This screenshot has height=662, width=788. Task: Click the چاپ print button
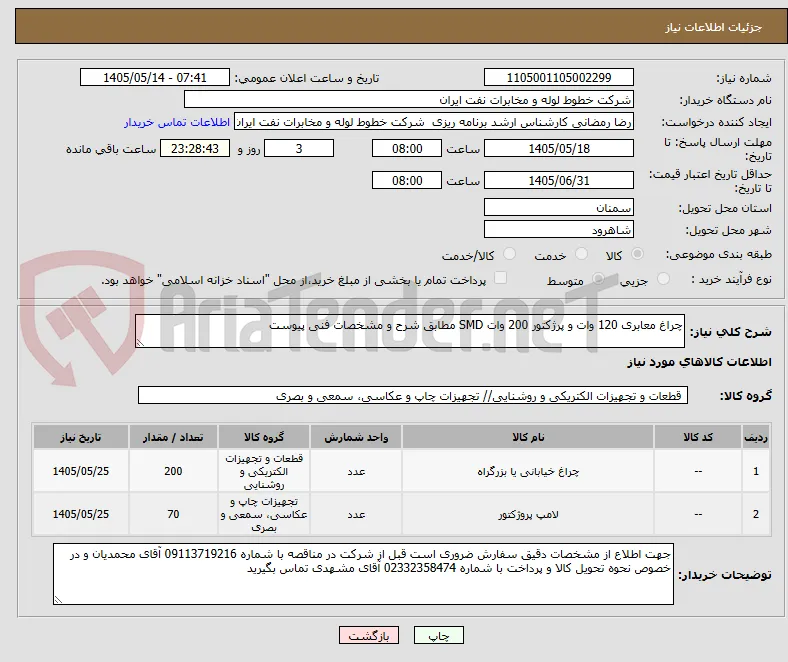point(438,635)
